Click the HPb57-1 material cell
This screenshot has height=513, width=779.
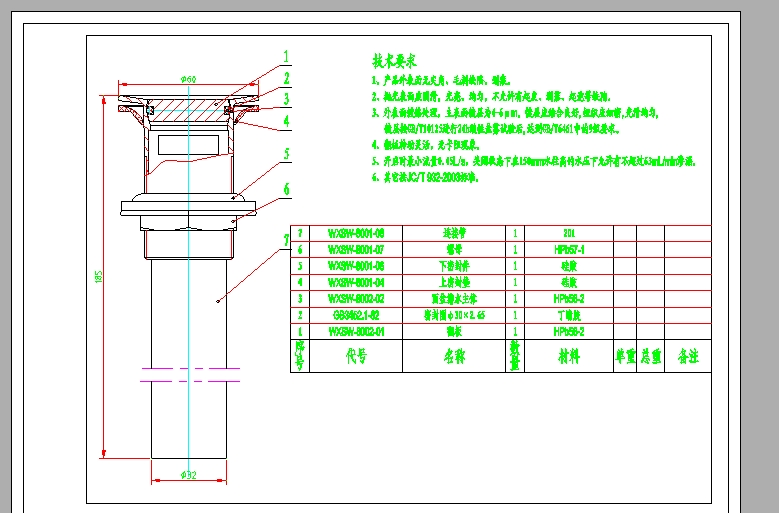(x=568, y=249)
